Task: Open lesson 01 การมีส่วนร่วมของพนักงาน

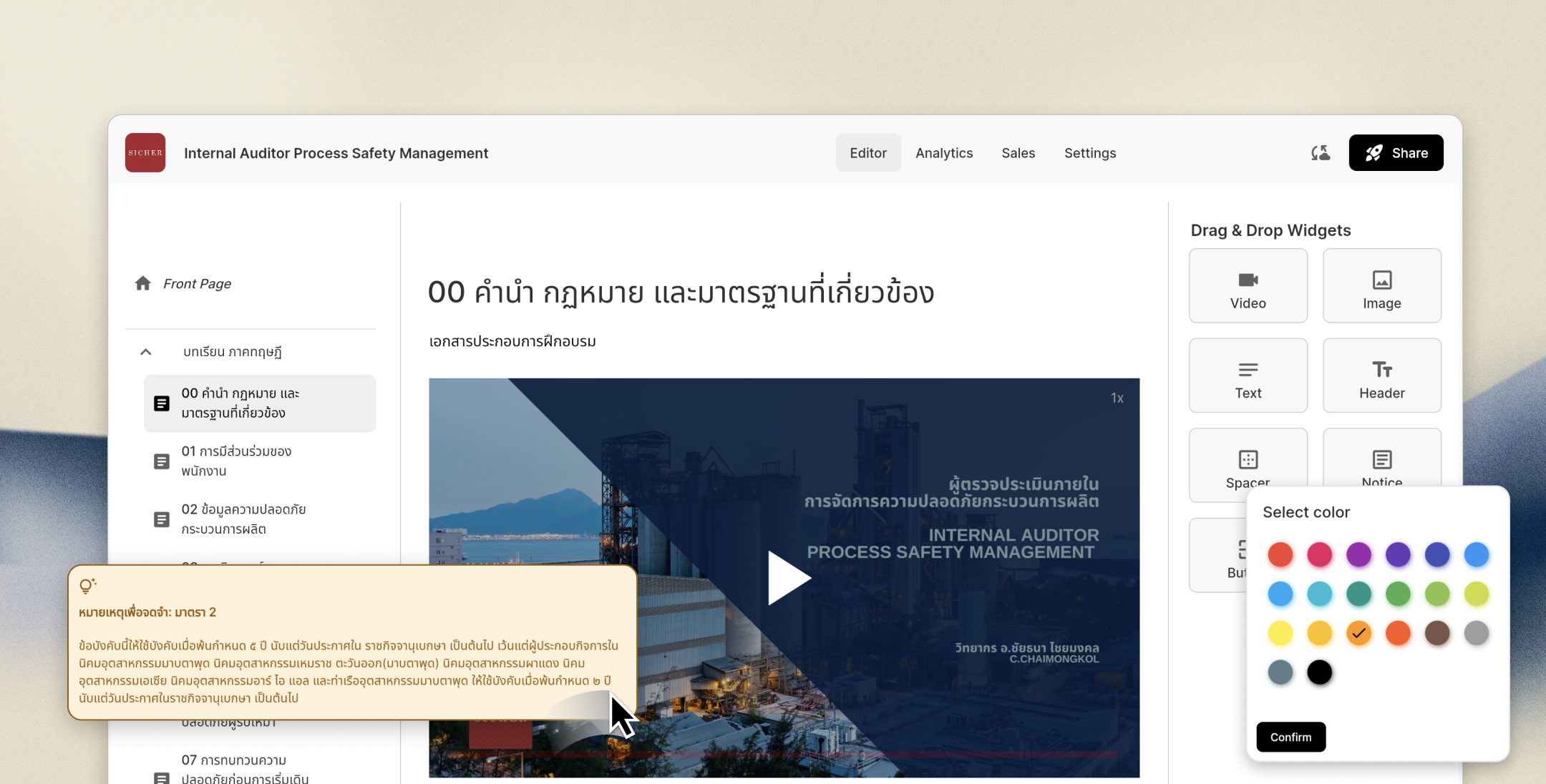Action: (236, 461)
